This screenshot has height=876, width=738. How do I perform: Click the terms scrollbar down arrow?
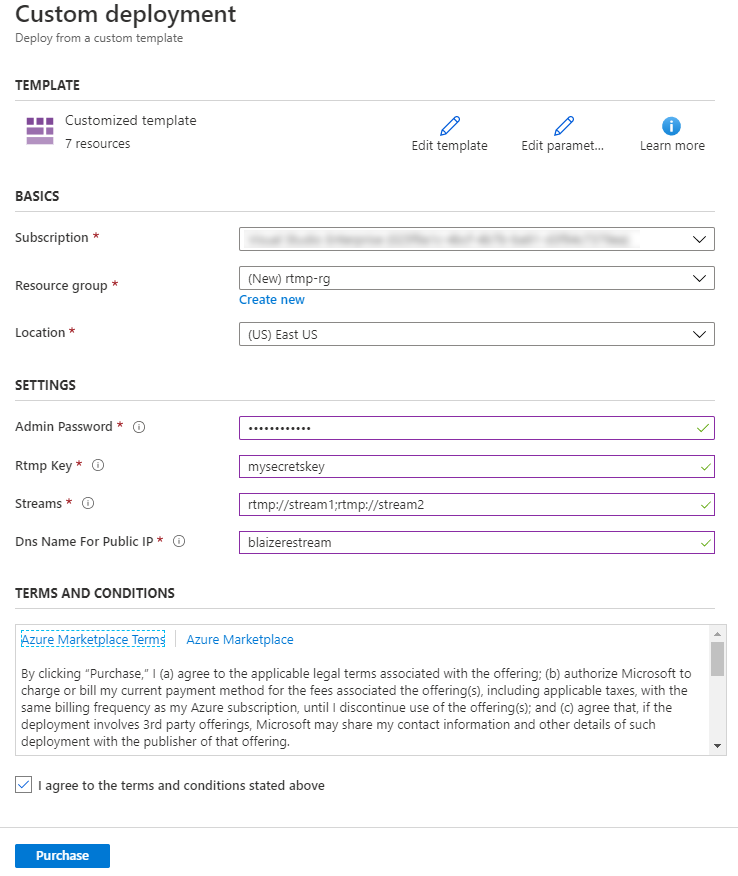tap(718, 746)
